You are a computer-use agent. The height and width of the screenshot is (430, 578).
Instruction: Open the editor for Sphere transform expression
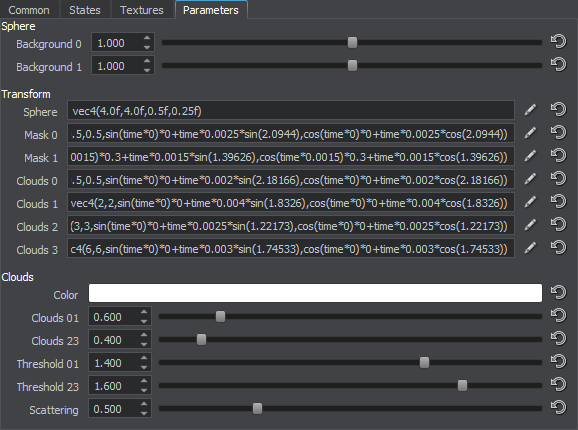(530, 110)
